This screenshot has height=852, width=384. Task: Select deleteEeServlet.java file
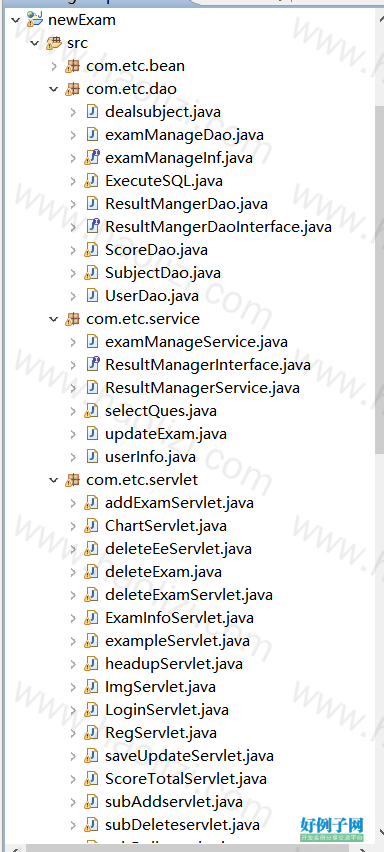[178, 549]
